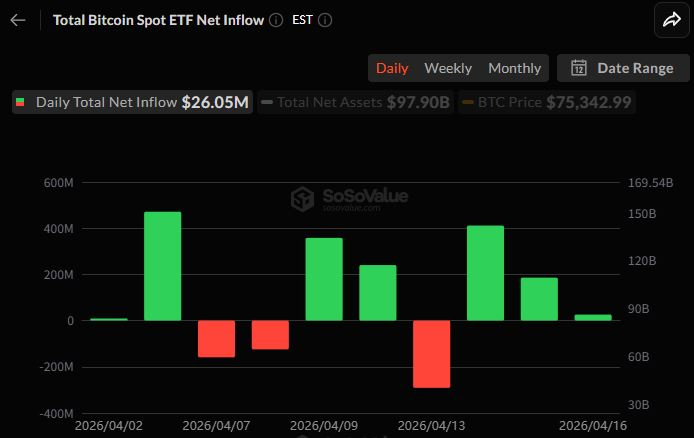694x438 pixels.
Task: Switch to the Monthly interval tab
Action: pos(514,68)
